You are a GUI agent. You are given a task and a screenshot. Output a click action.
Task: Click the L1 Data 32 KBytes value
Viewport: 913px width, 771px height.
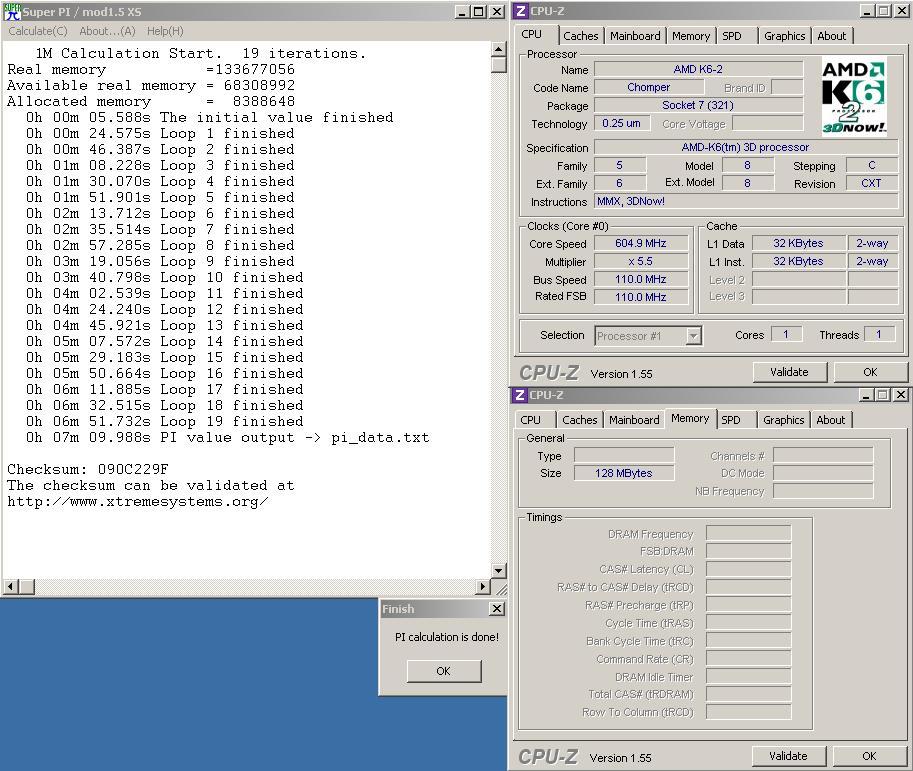click(x=798, y=243)
